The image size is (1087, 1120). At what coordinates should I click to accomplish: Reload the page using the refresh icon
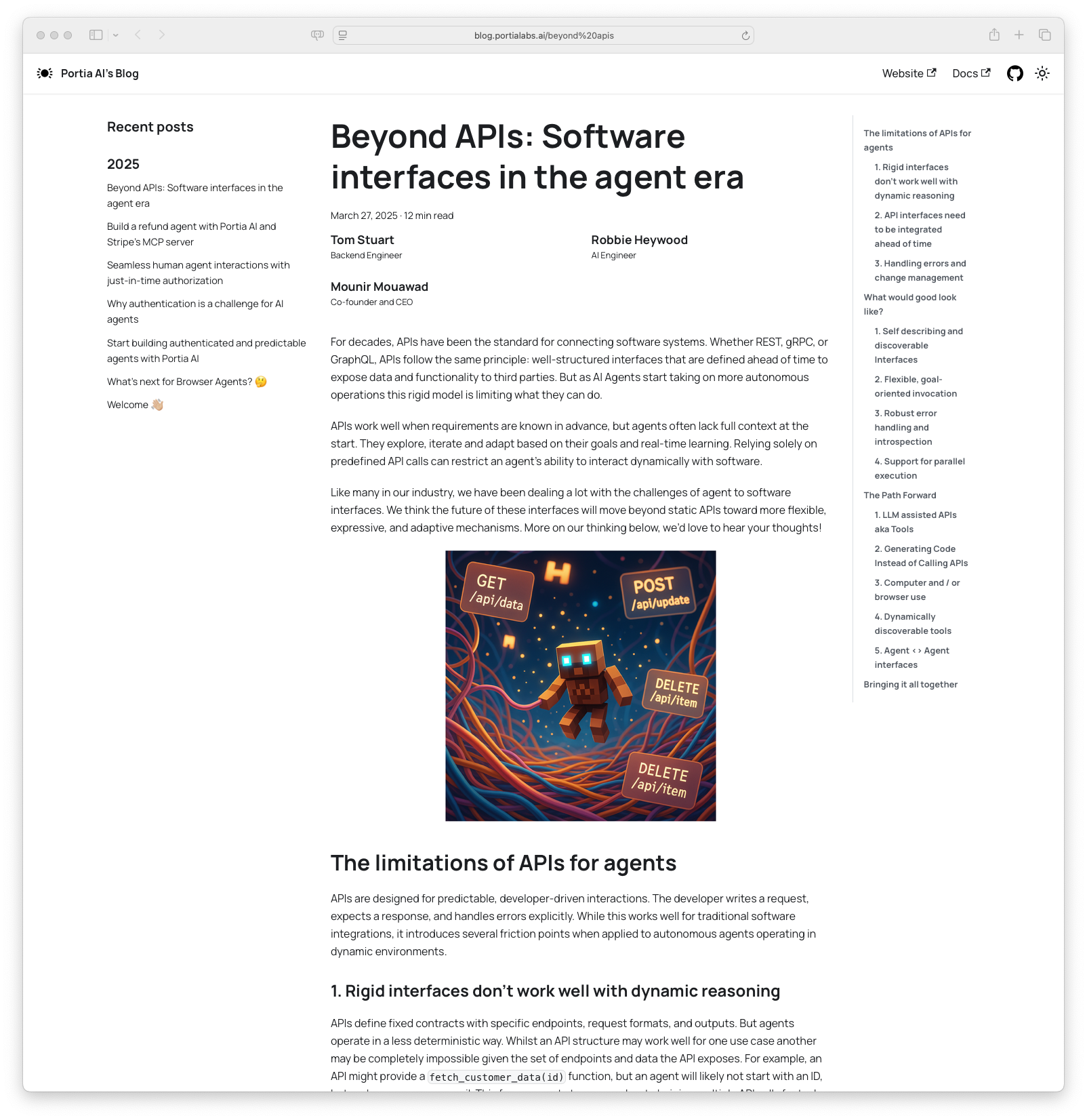pyautogui.click(x=745, y=35)
